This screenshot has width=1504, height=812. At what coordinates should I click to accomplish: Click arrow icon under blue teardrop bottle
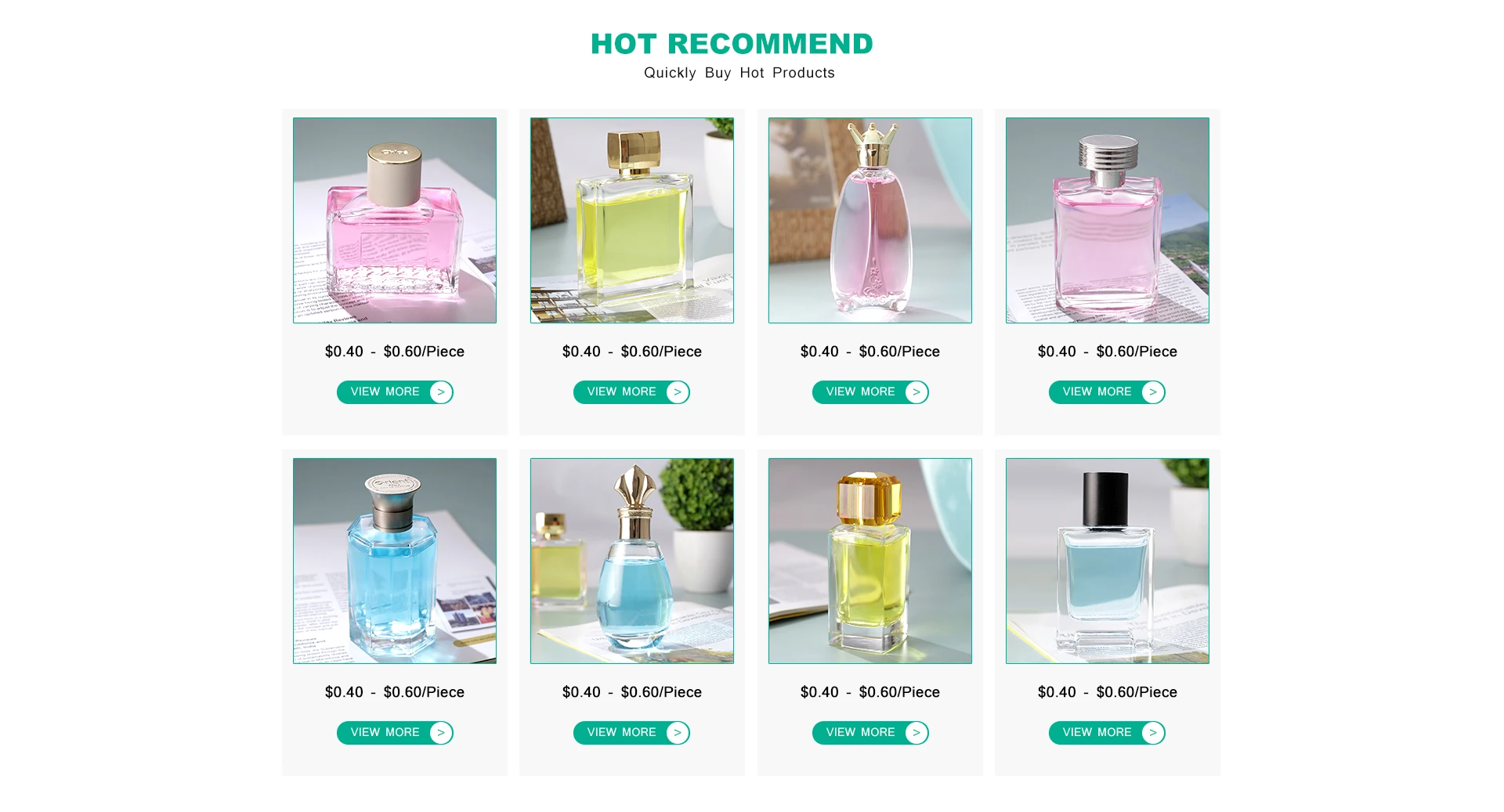pos(678,733)
